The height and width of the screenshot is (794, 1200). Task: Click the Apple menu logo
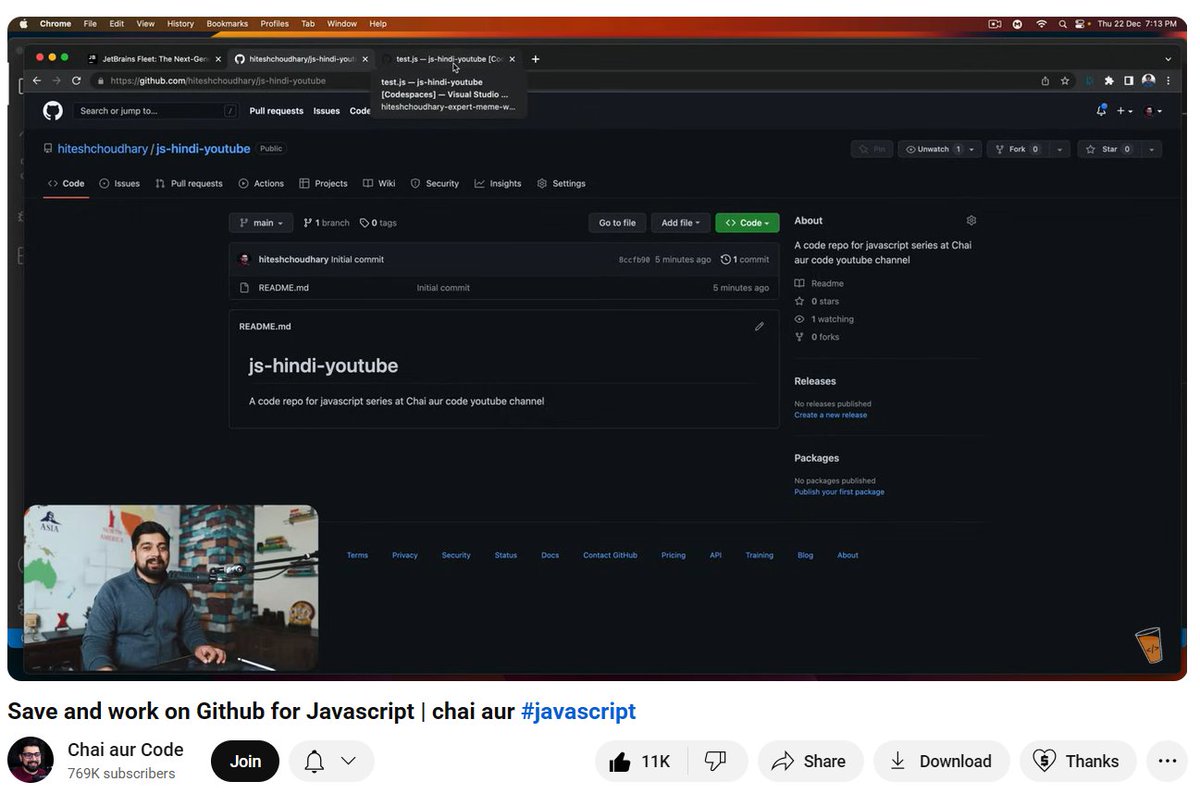[x=24, y=23]
